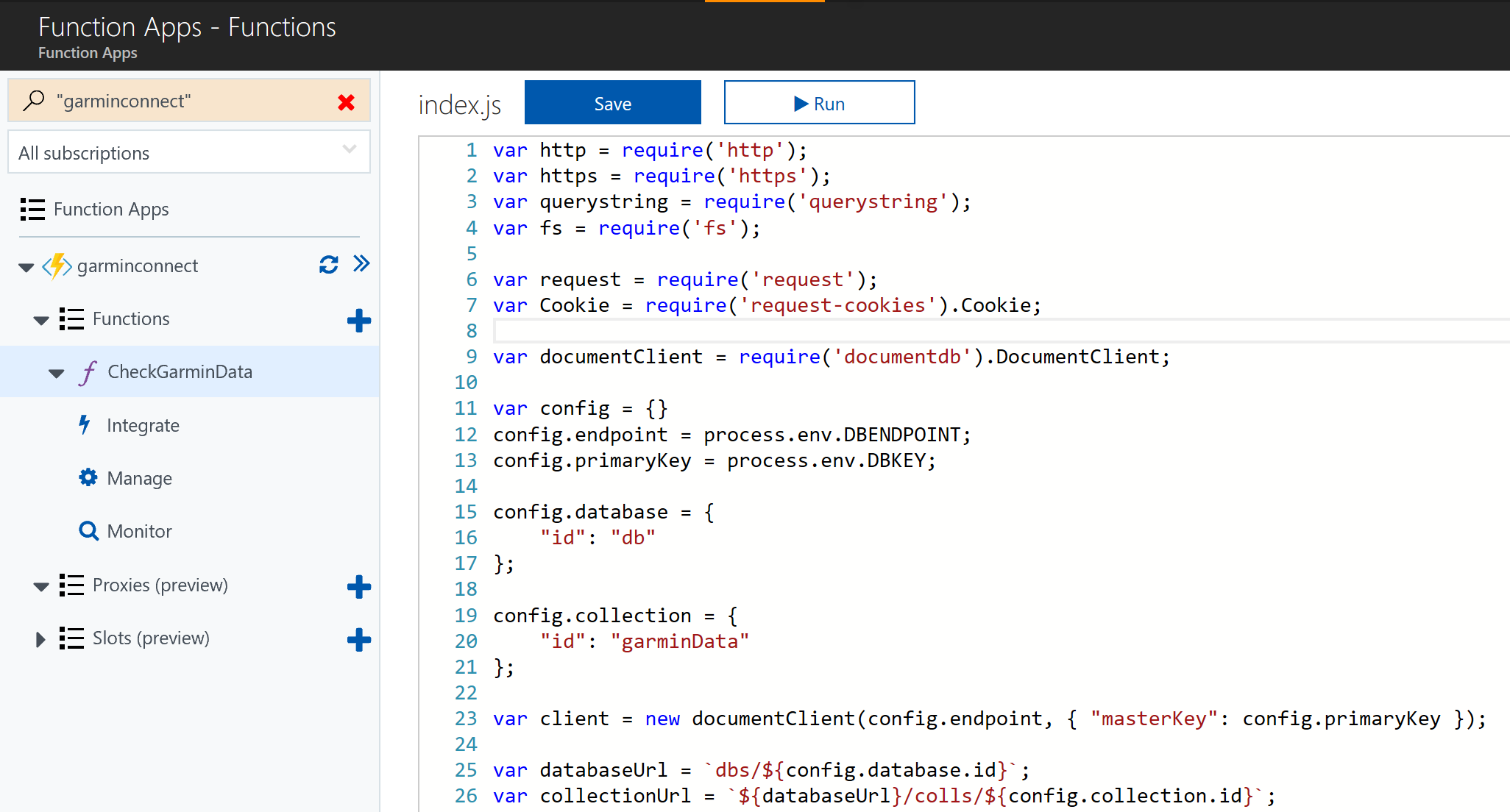The height and width of the screenshot is (812, 1510).
Task: Click documentClient variable on line 9
Action: [621, 357]
